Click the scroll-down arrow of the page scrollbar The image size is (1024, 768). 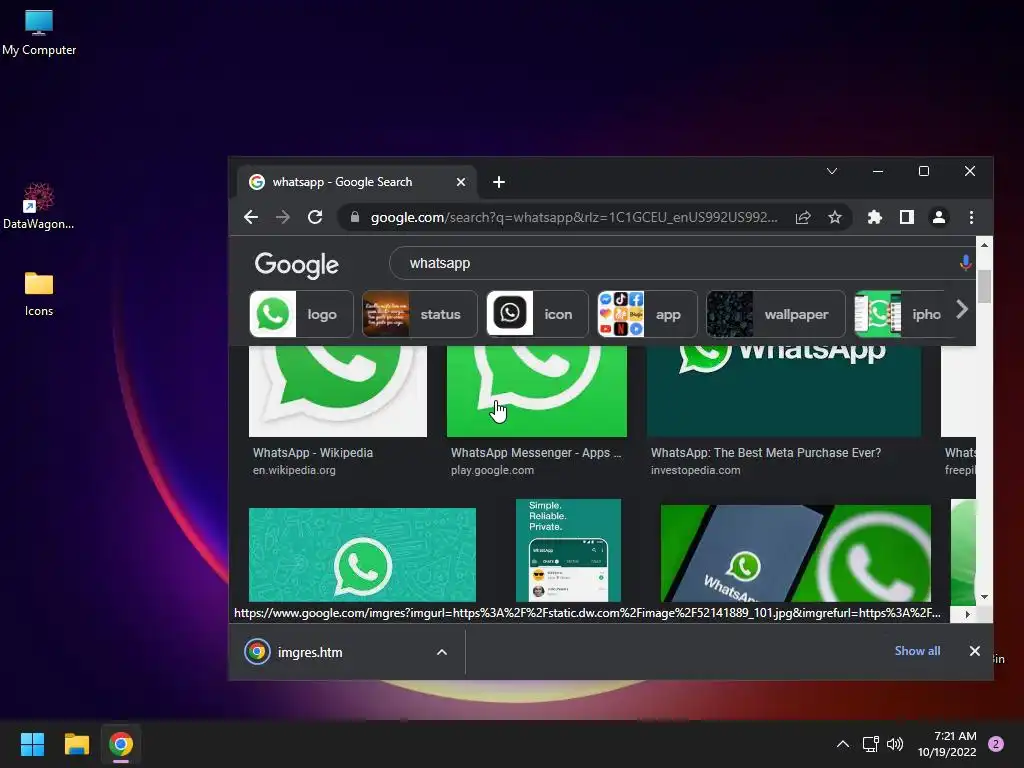(984, 597)
